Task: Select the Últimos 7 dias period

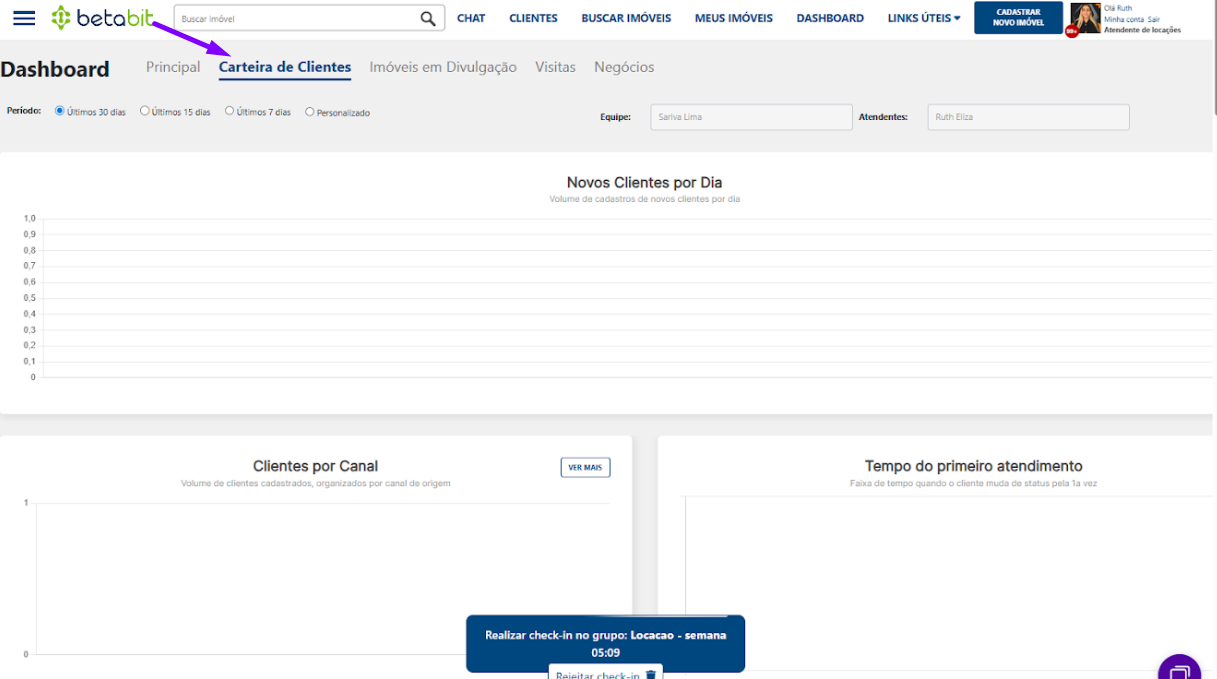Action: point(230,111)
